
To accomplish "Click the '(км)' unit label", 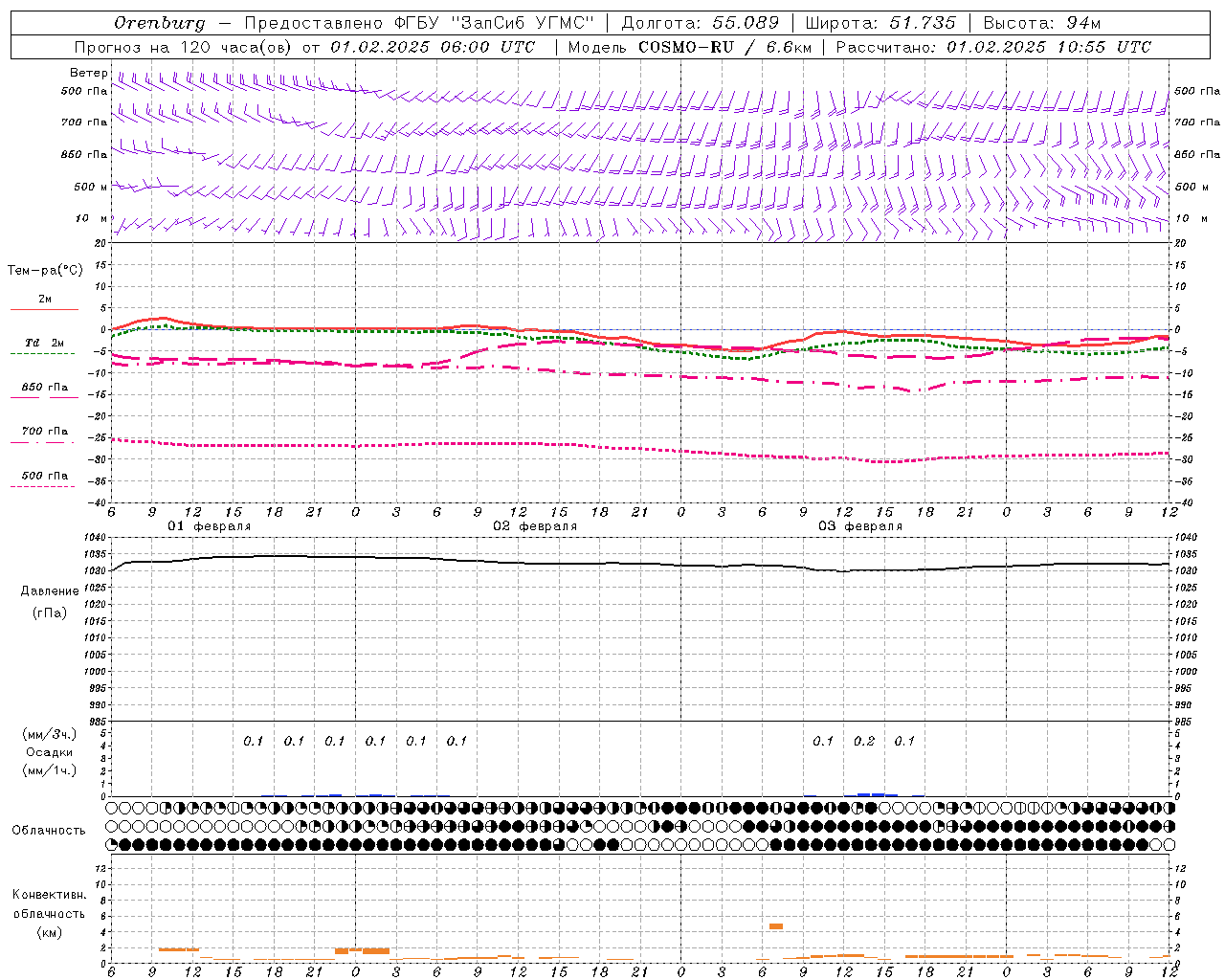I will [x=49, y=932].
